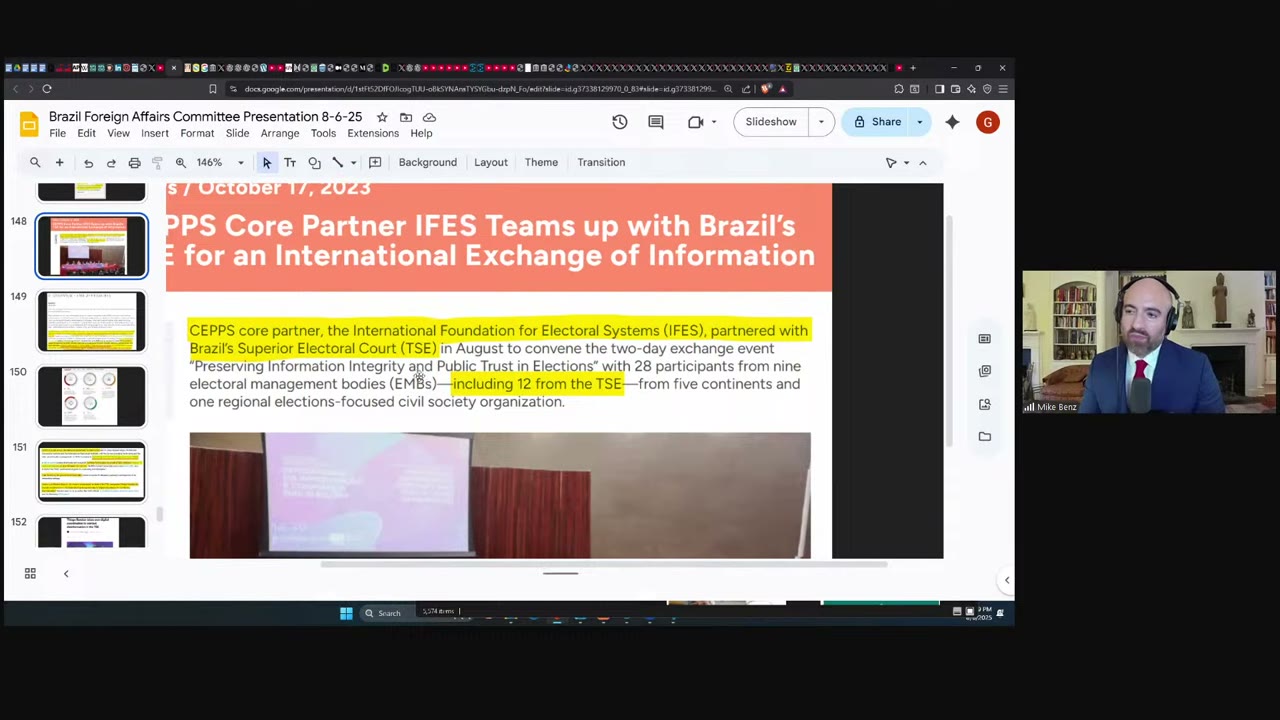Start a Meet video call

coord(696,122)
